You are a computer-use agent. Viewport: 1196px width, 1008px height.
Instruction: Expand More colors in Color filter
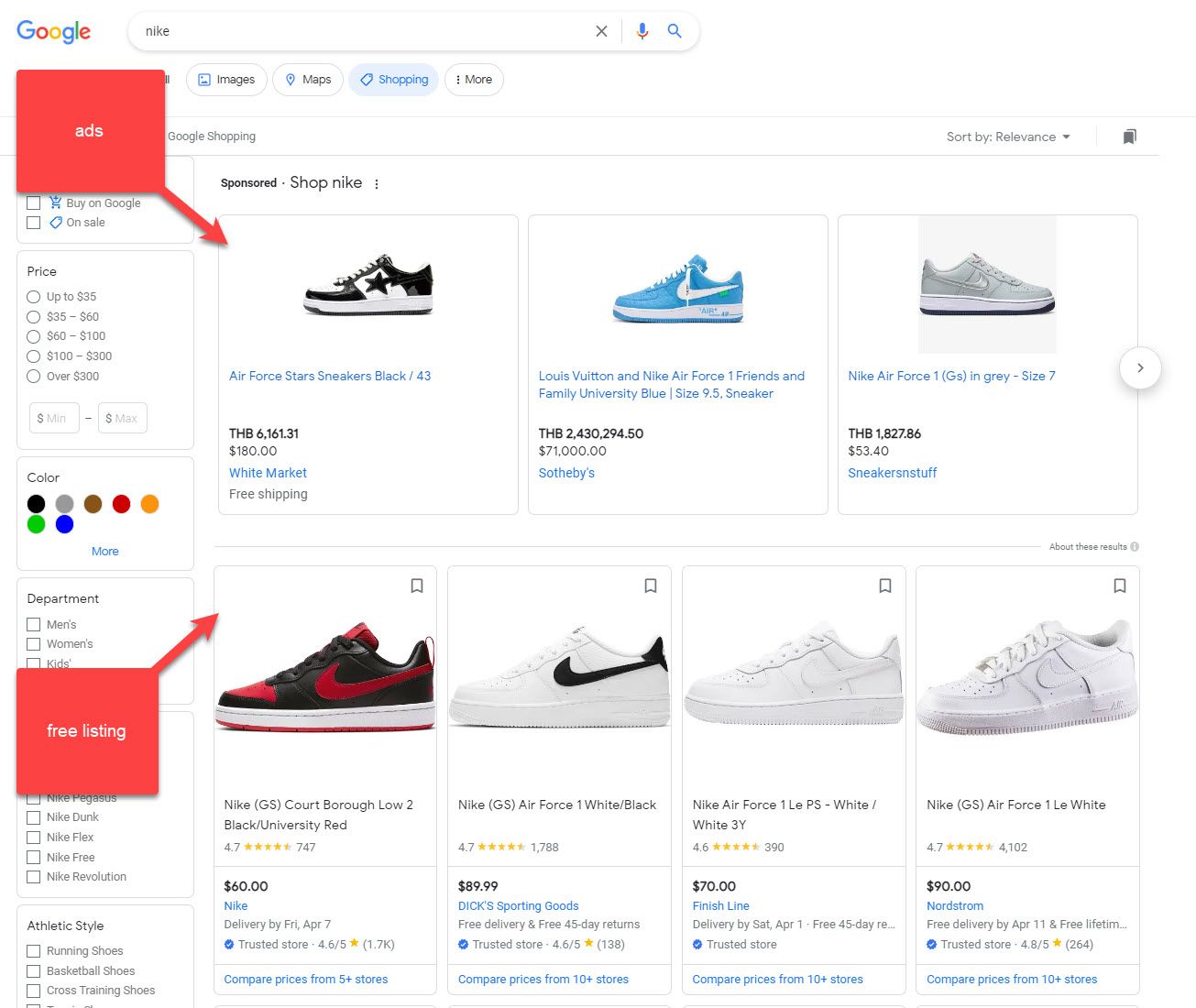click(x=104, y=551)
